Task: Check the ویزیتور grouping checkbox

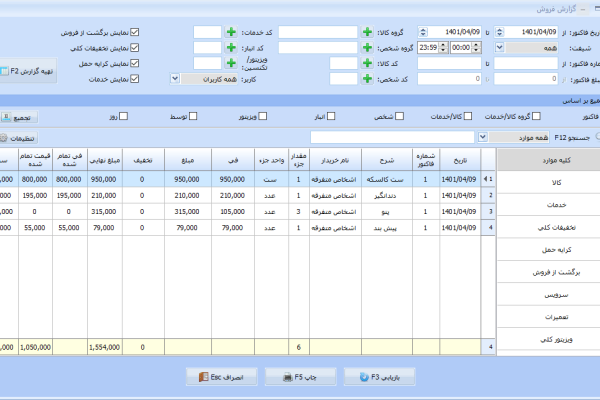Action: (262, 116)
